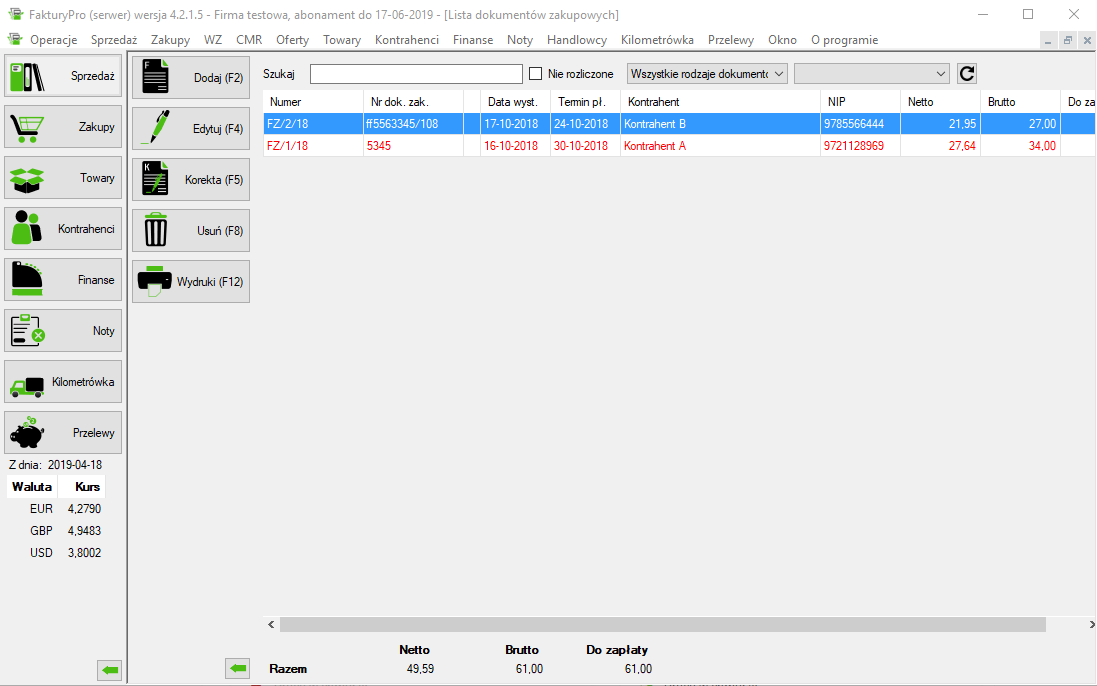Click the refresh list icon
The width and height of the screenshot is (1097, 686).
[x=966, y=73]
